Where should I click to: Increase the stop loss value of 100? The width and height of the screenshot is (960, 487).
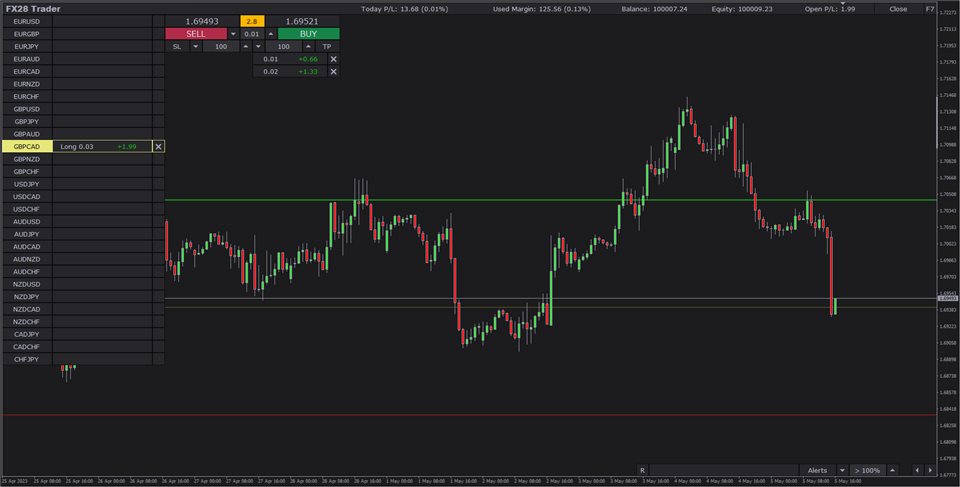point(246,46)
